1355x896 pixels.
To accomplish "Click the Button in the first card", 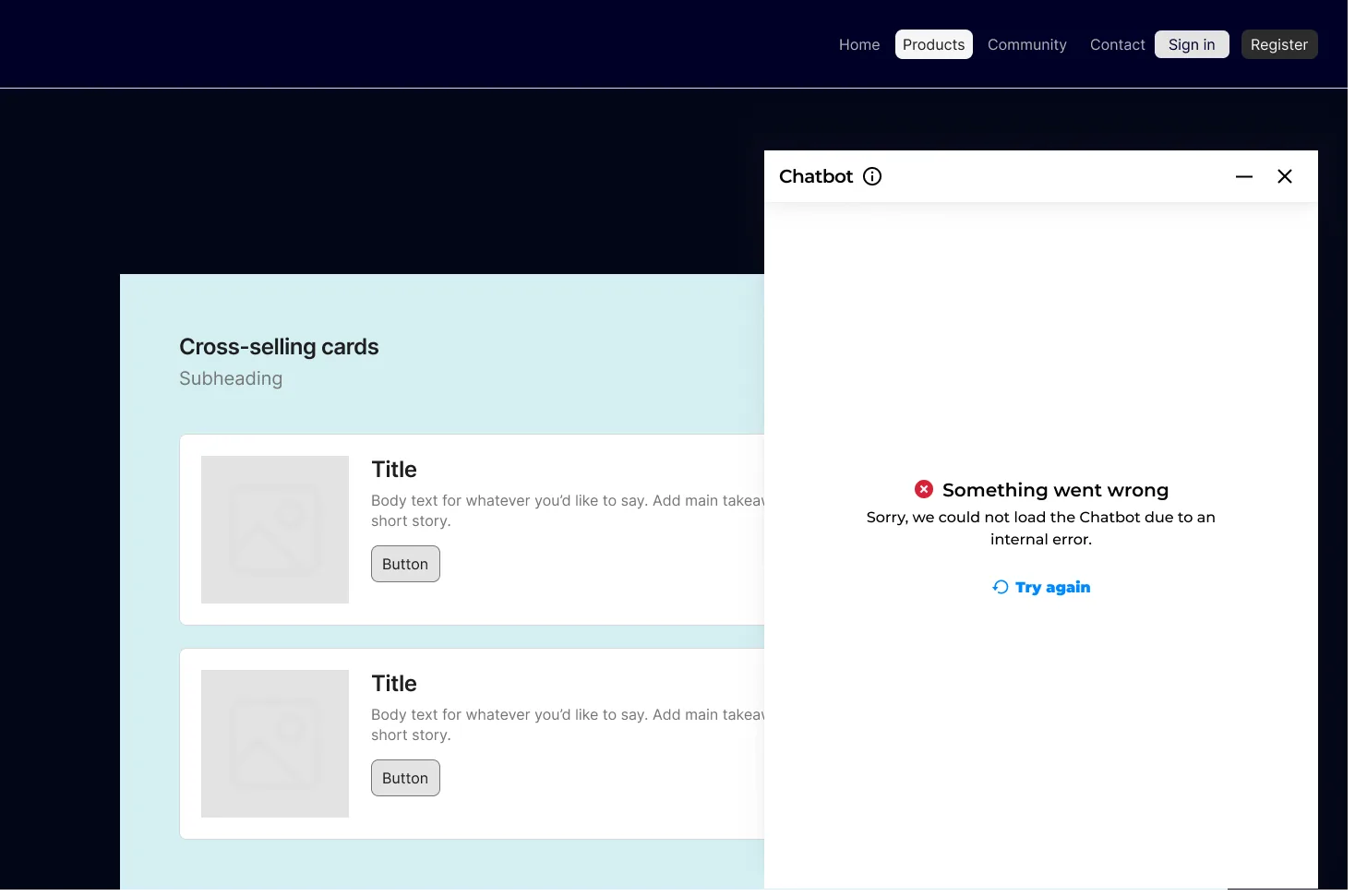I will coord(405,564).
